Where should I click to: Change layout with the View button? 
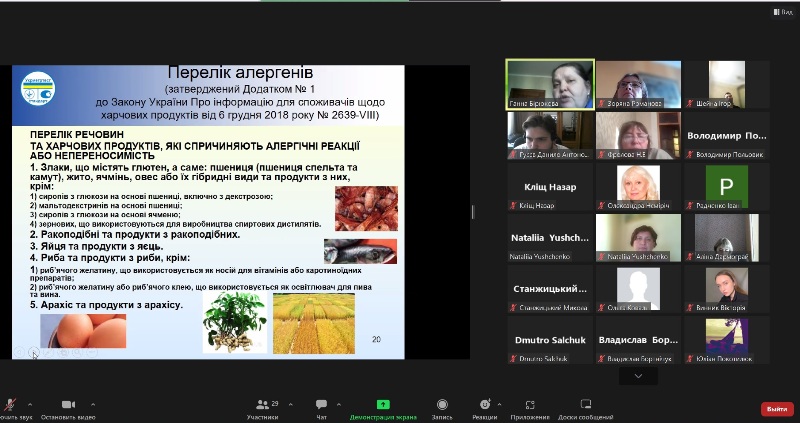[x=786, y=11]
